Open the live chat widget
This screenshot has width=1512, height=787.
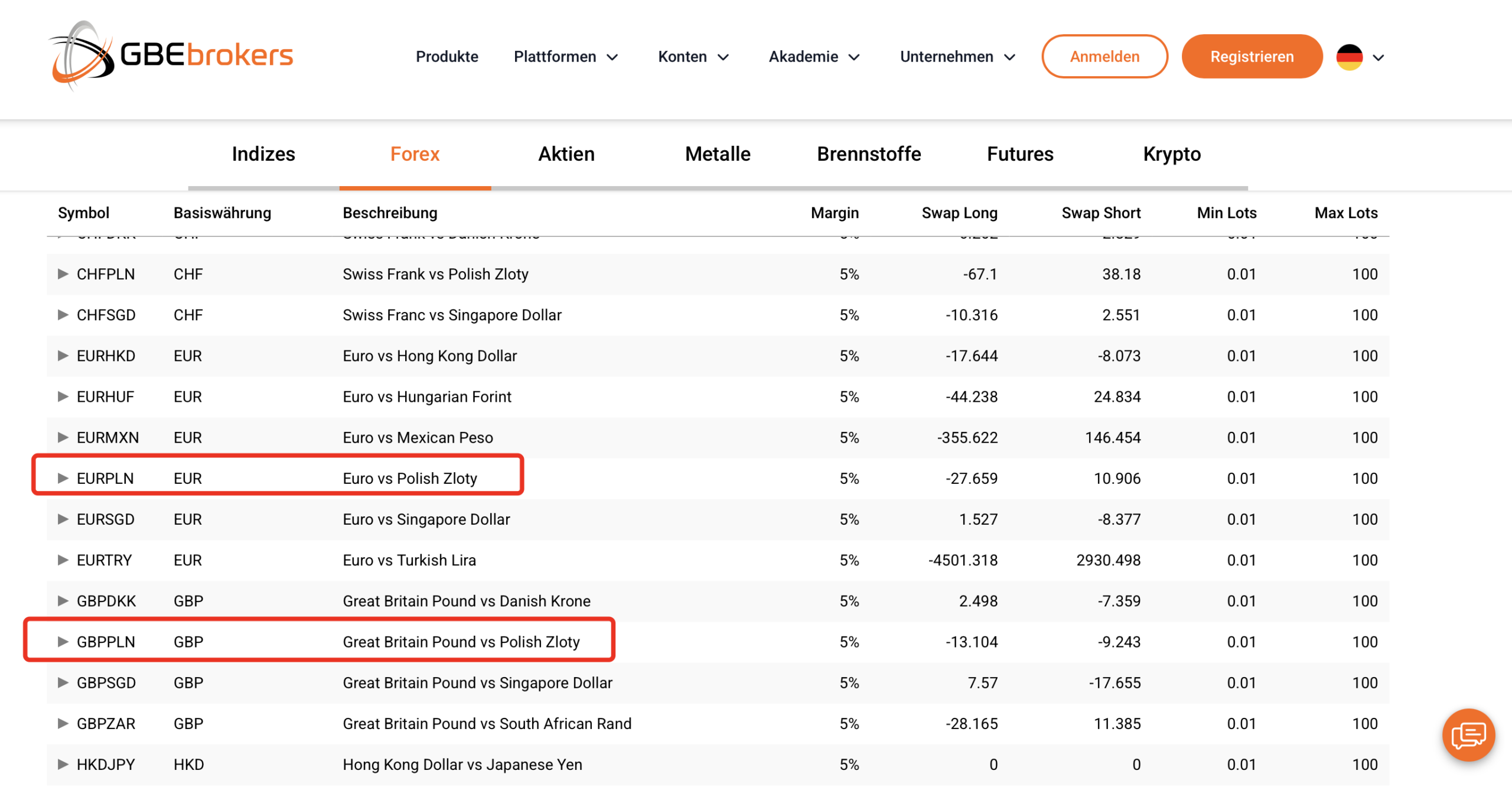1468,734
